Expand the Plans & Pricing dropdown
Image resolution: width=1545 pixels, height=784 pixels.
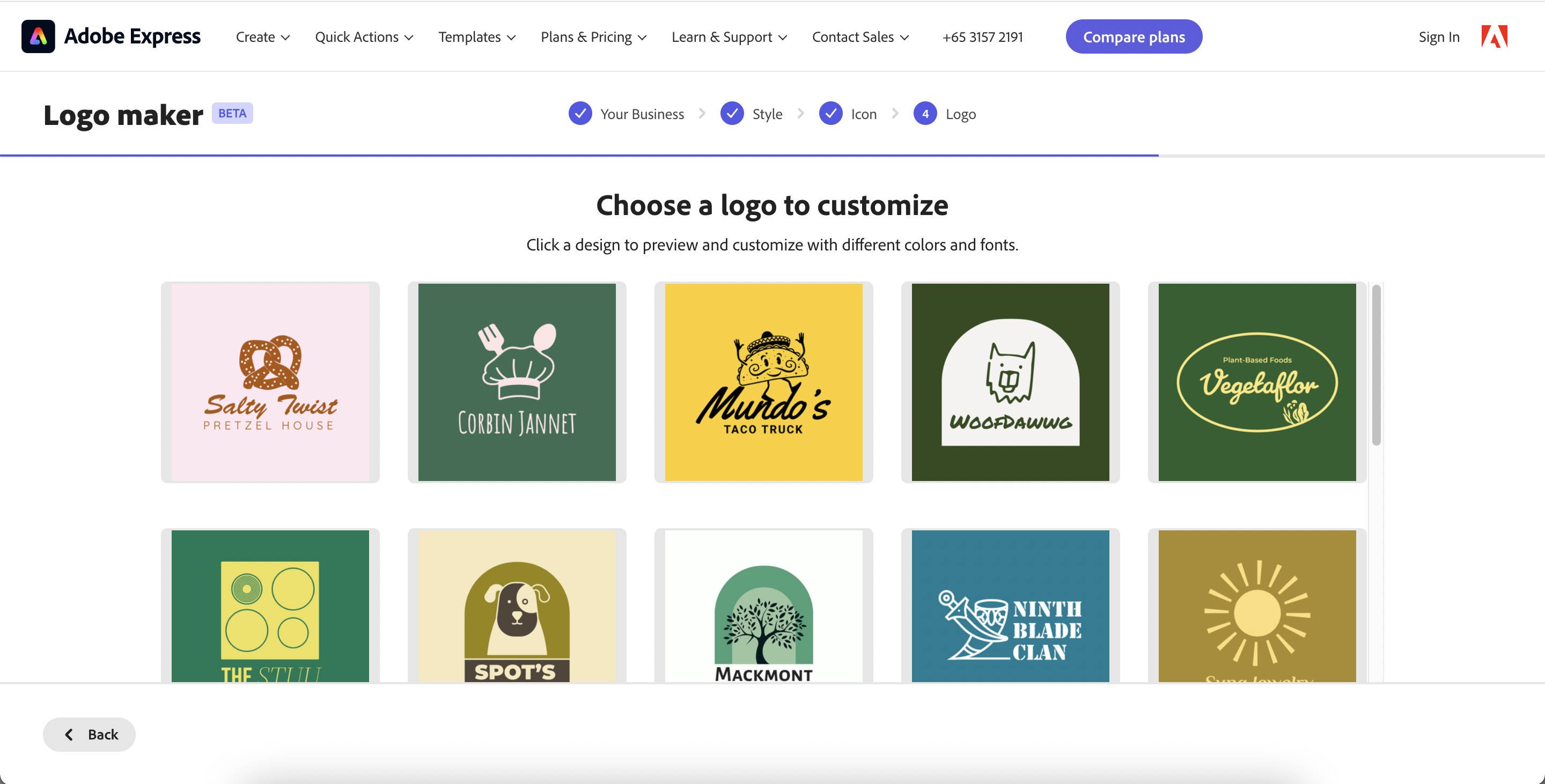(592, 36)
